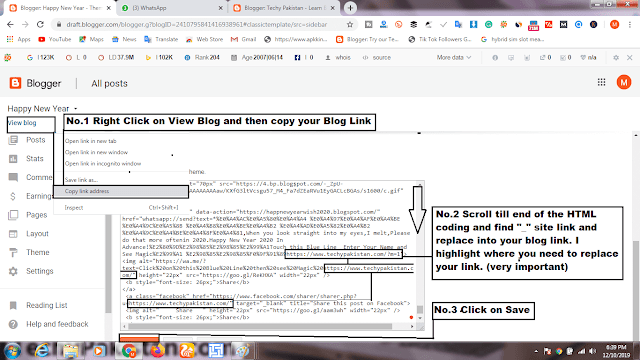Click the volume icon in system tray
This screenshot has width=640, height=360.
593,351
